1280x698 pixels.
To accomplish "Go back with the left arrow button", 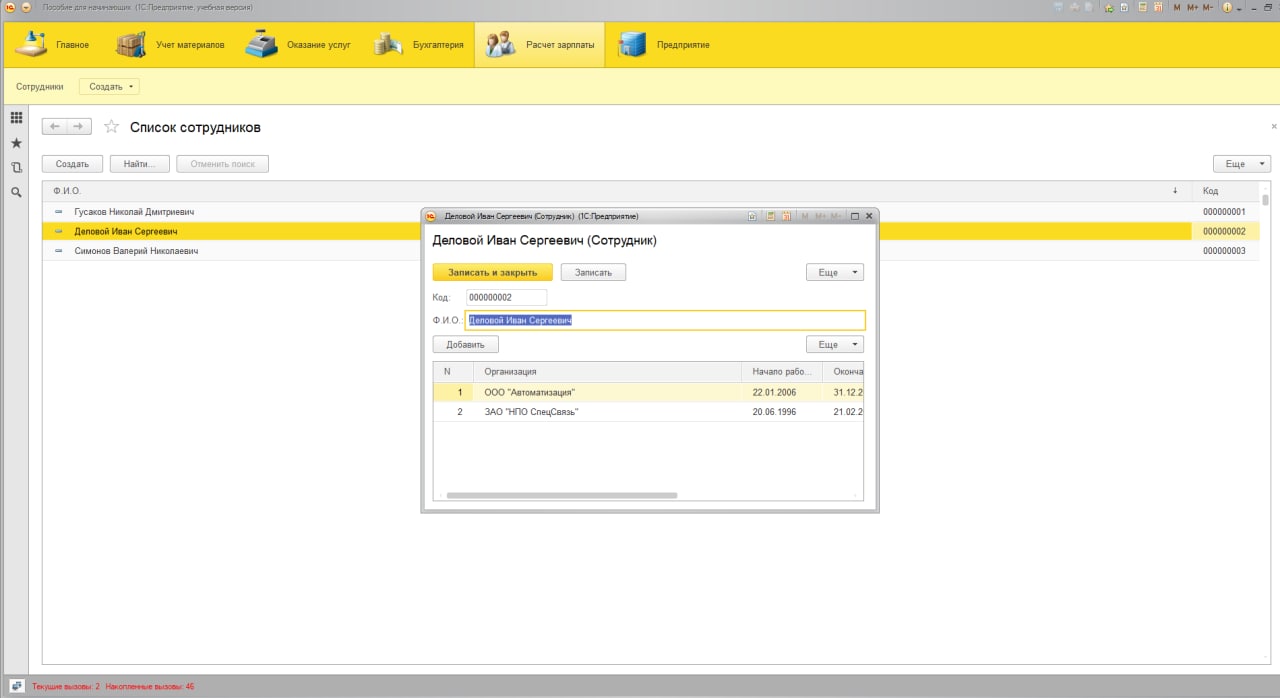I will tap(54, 127).
